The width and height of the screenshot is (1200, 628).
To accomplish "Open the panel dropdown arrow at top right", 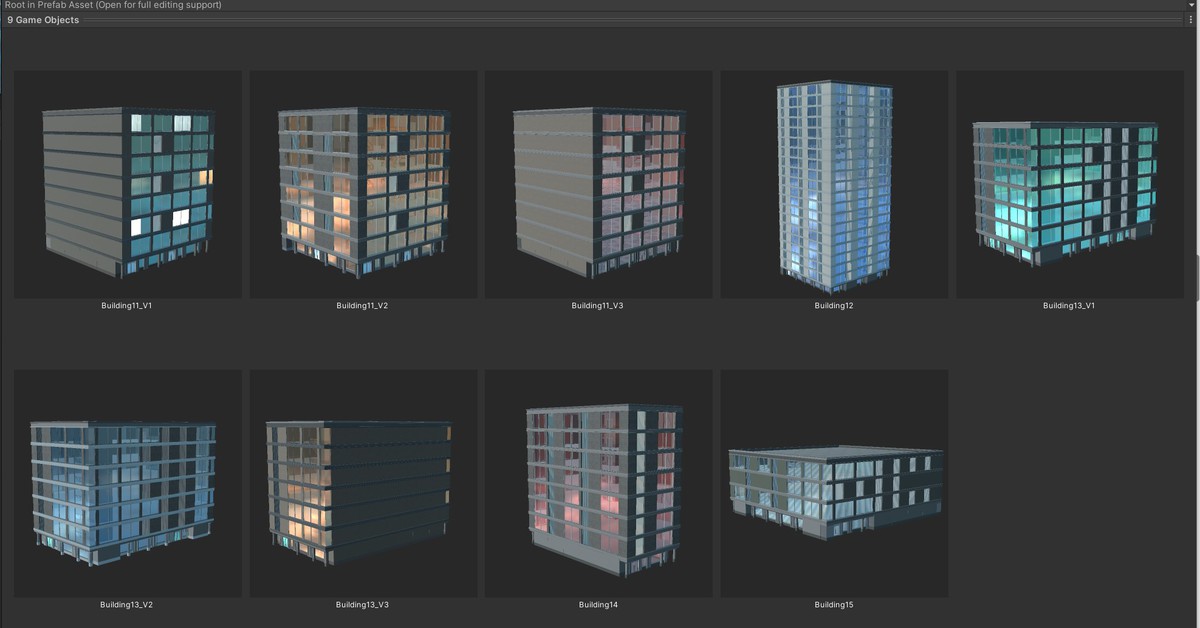I will 1193,5.
